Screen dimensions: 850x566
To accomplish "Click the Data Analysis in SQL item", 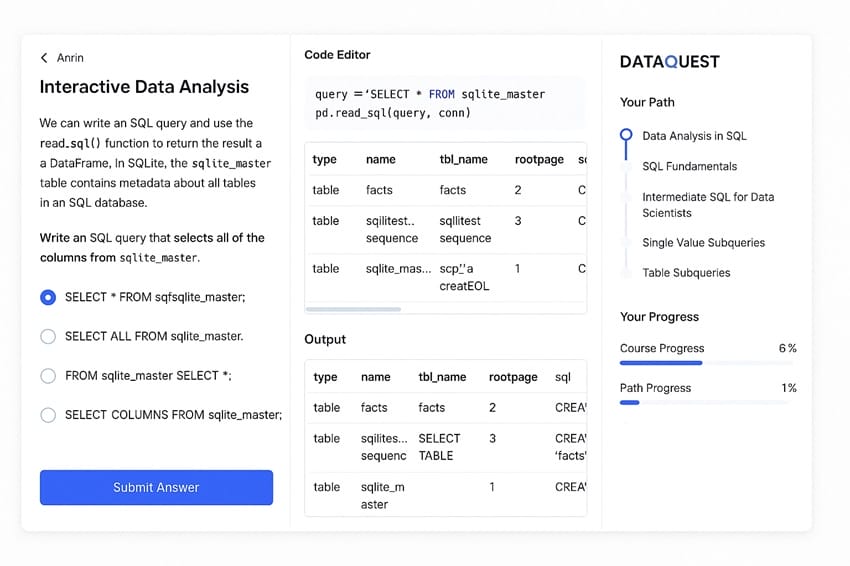I will (694, 136).
